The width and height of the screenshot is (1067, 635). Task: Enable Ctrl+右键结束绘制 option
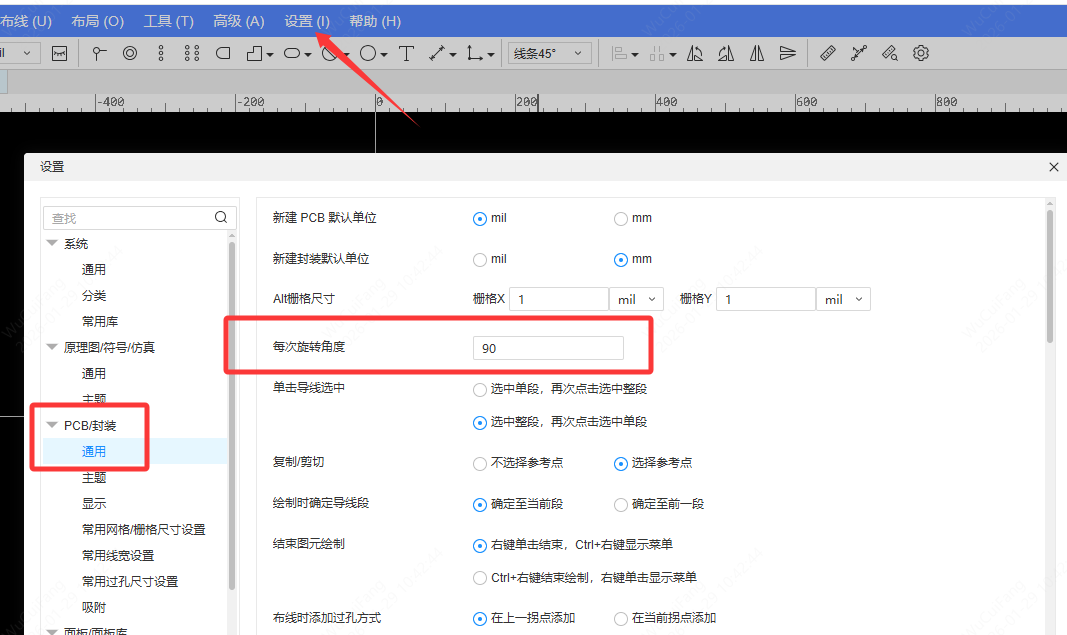pos(480,577)
